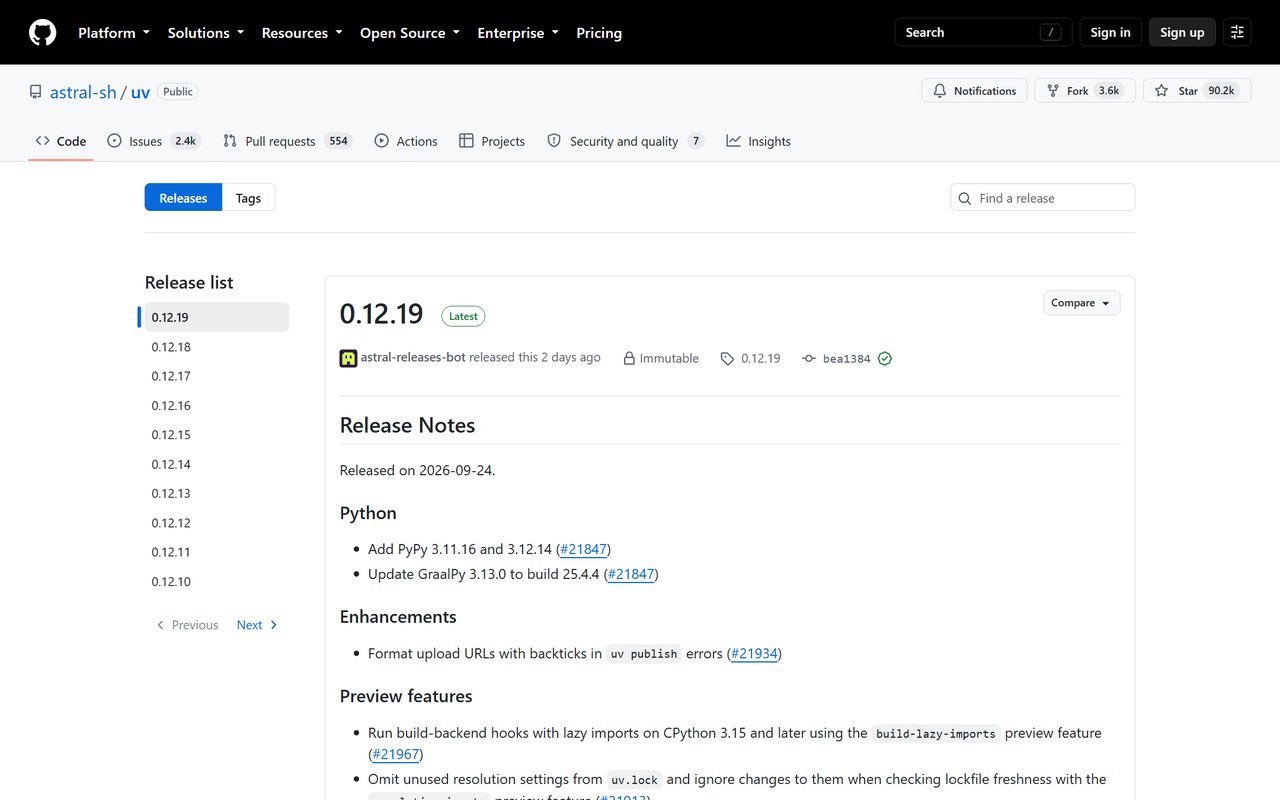Select release 0.12.15 in the list

point(217,435)
